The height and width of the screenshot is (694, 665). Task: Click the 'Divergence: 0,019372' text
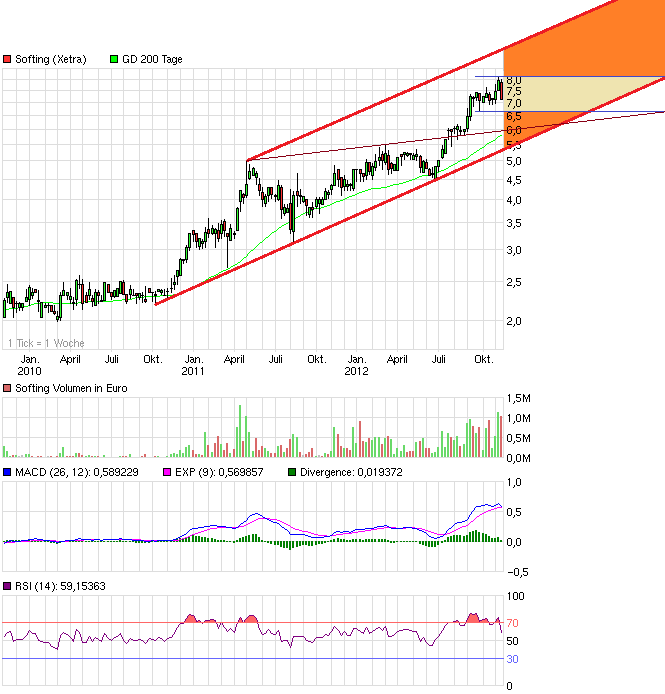click(351, 472)
